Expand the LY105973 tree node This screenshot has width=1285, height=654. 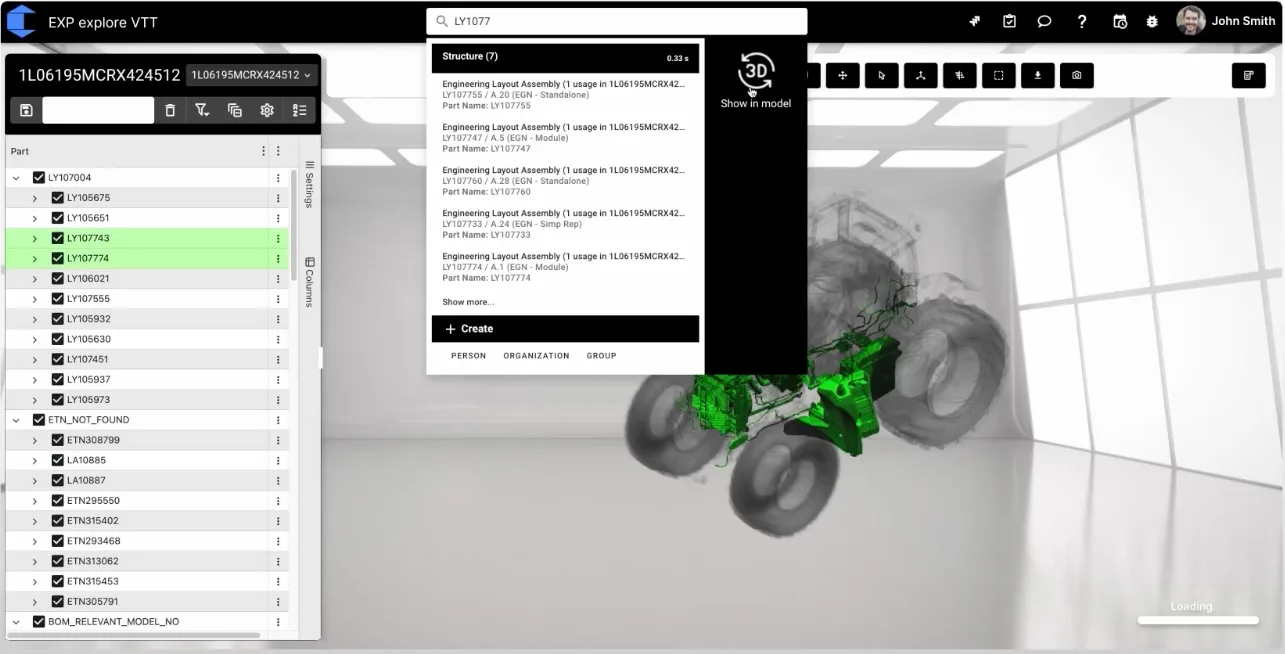pos(35,400)
